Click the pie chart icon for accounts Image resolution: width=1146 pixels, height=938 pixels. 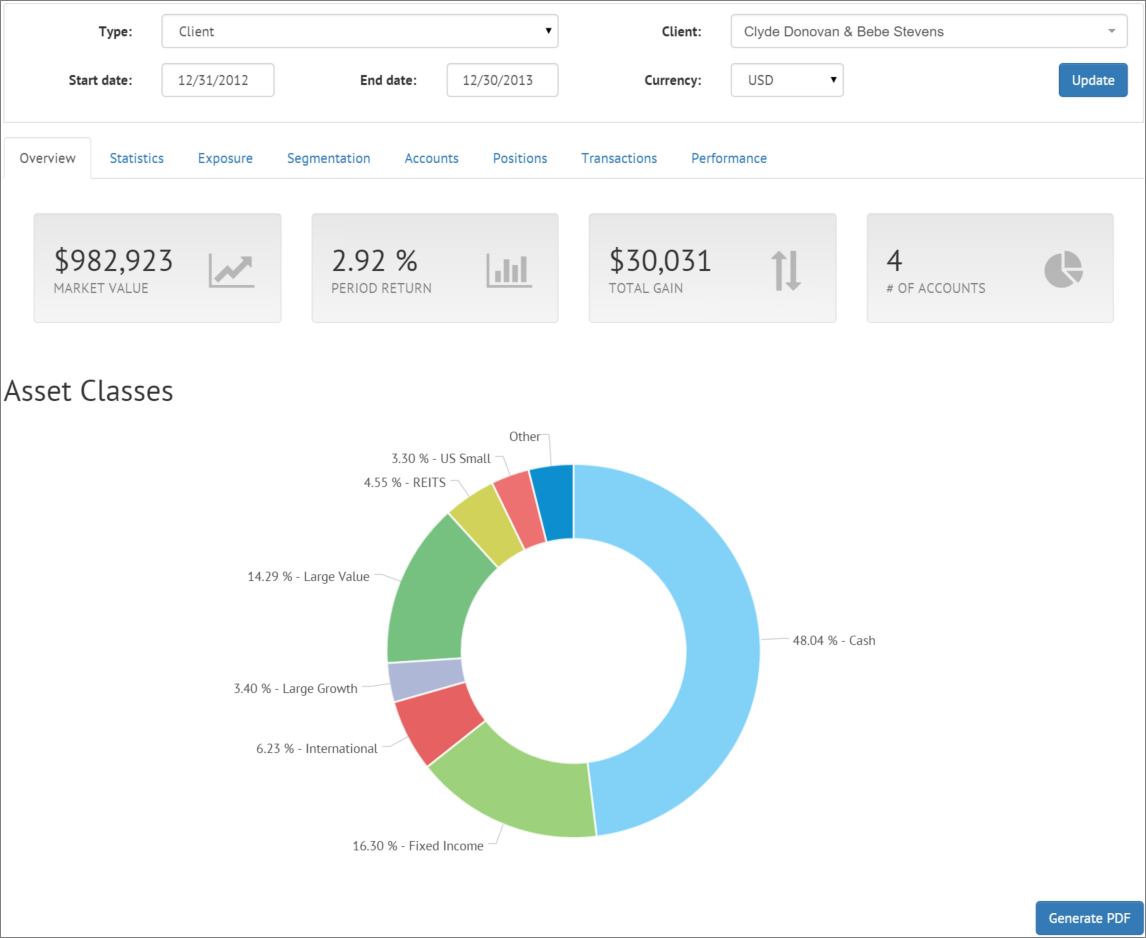1063,269
